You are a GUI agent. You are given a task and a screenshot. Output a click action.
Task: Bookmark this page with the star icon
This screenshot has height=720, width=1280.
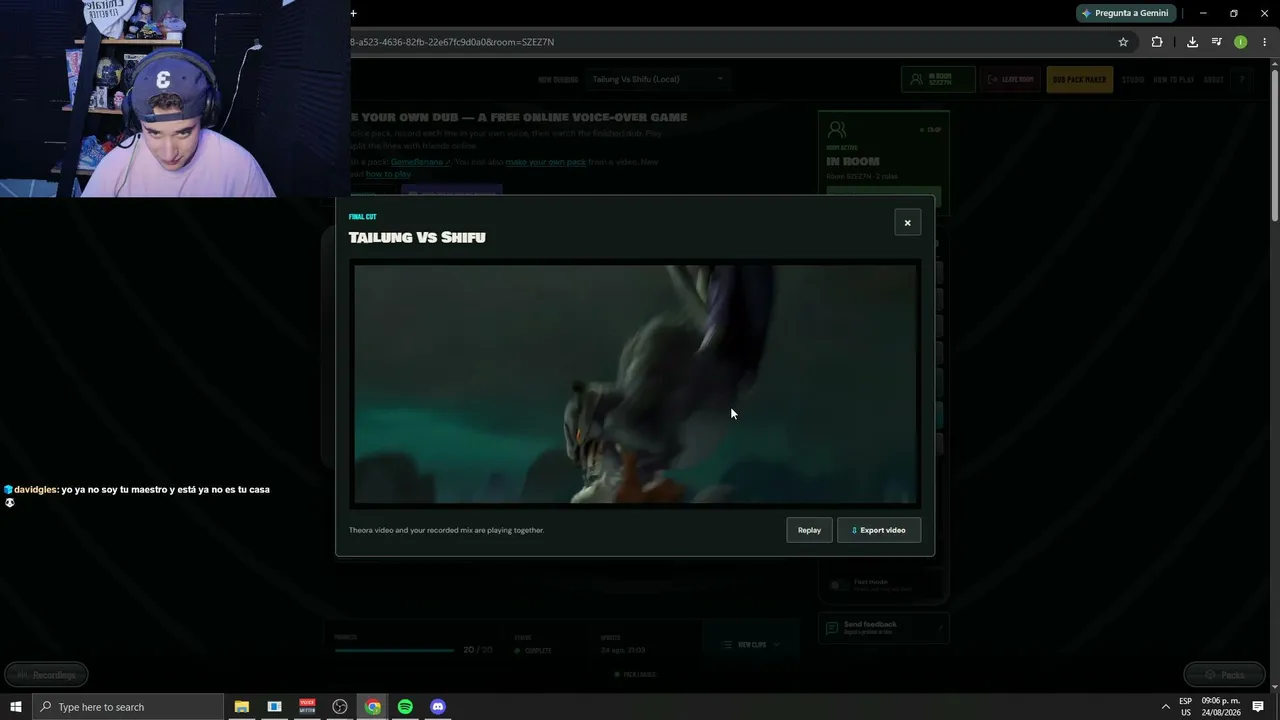click(x=1123, y=42)
